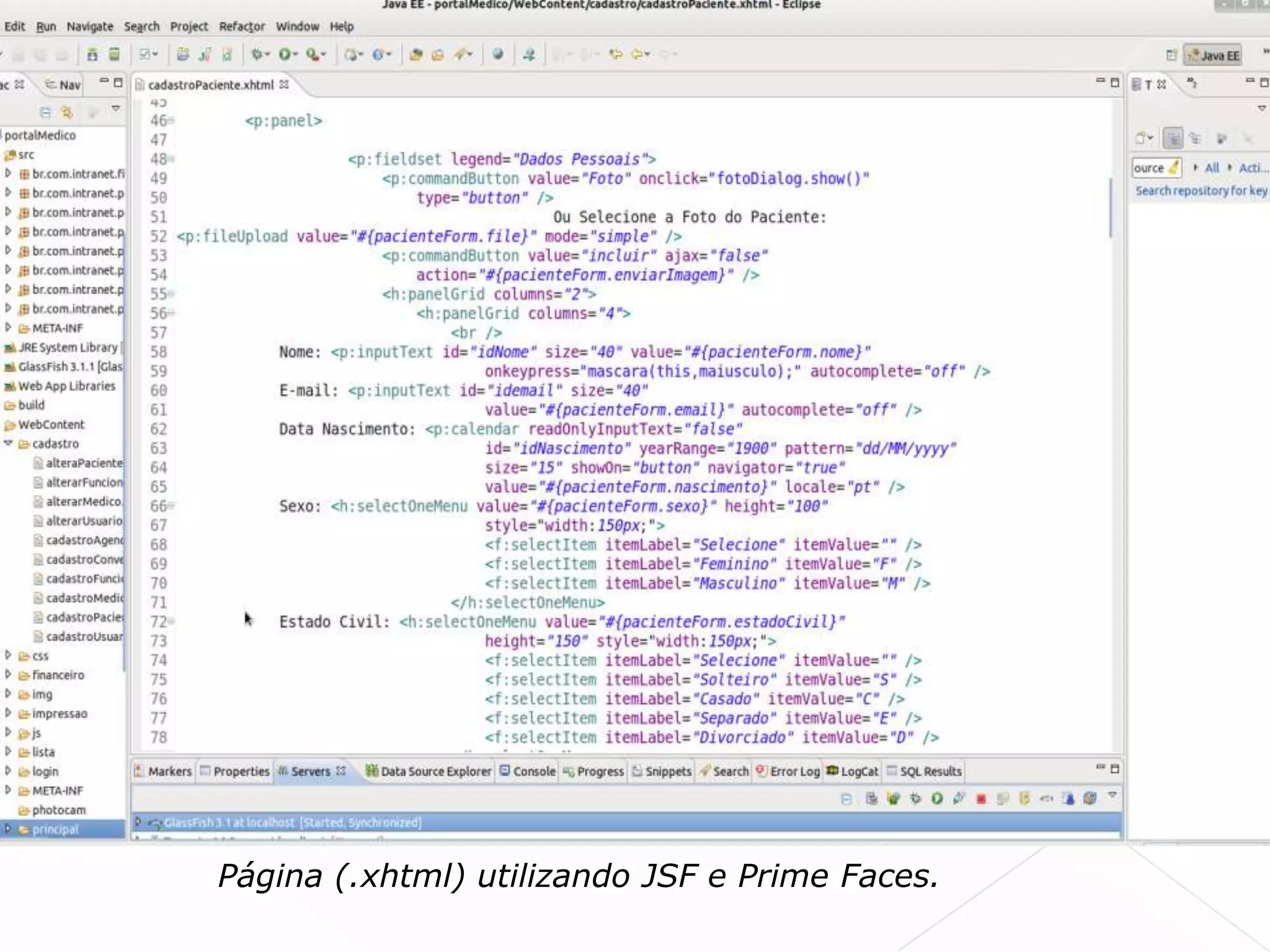Collapse the cadastro folder in project tree
The width and height of the screenshot is (1270, 952).
pos(8,443)
